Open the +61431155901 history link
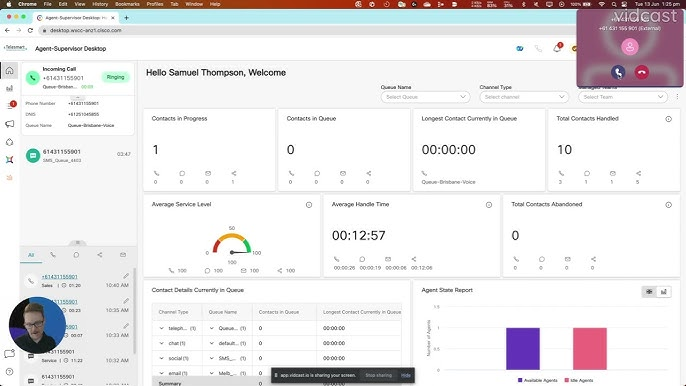 point(60,277)
